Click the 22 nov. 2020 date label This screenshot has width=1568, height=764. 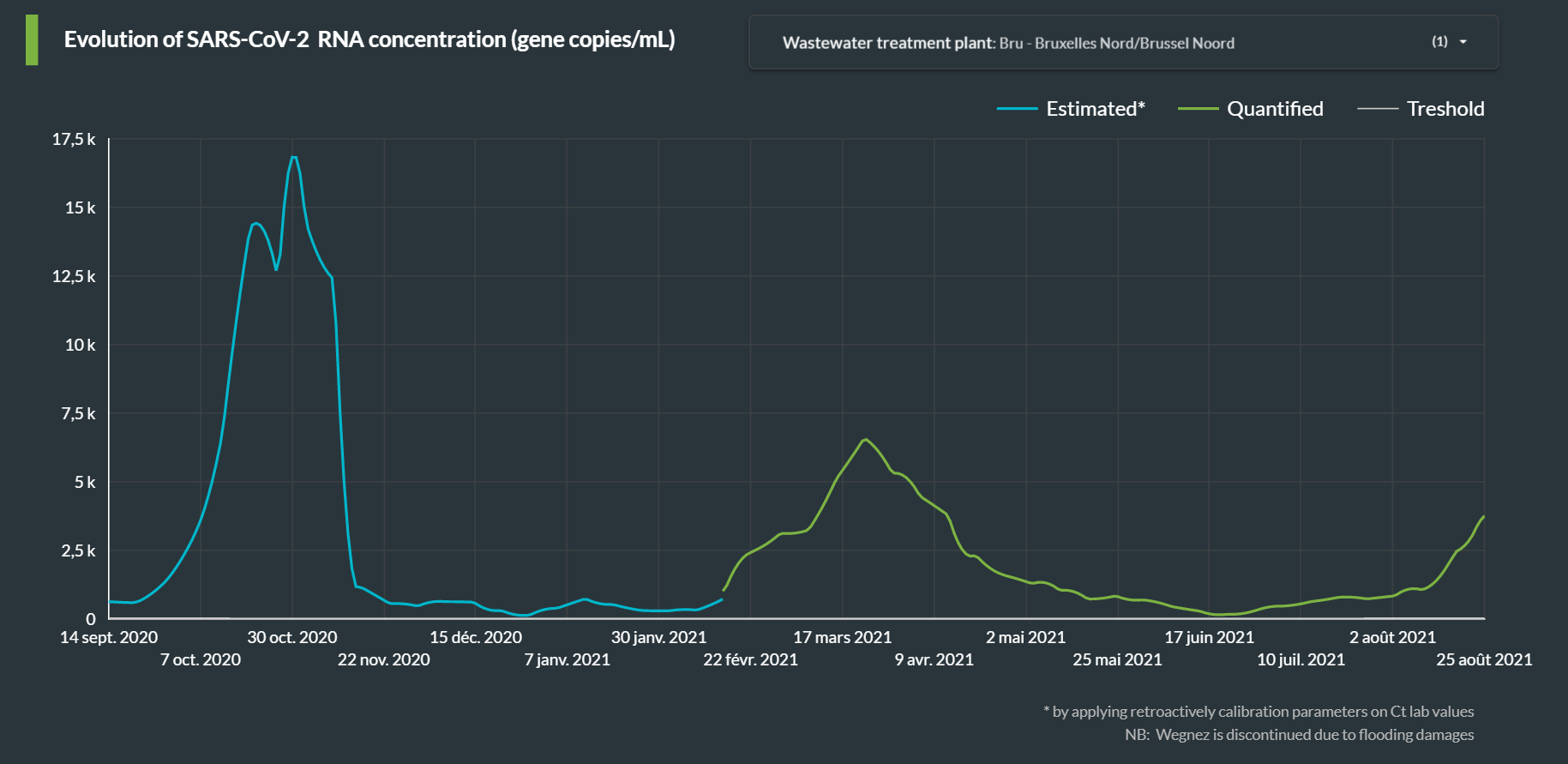tap(384, 659)
